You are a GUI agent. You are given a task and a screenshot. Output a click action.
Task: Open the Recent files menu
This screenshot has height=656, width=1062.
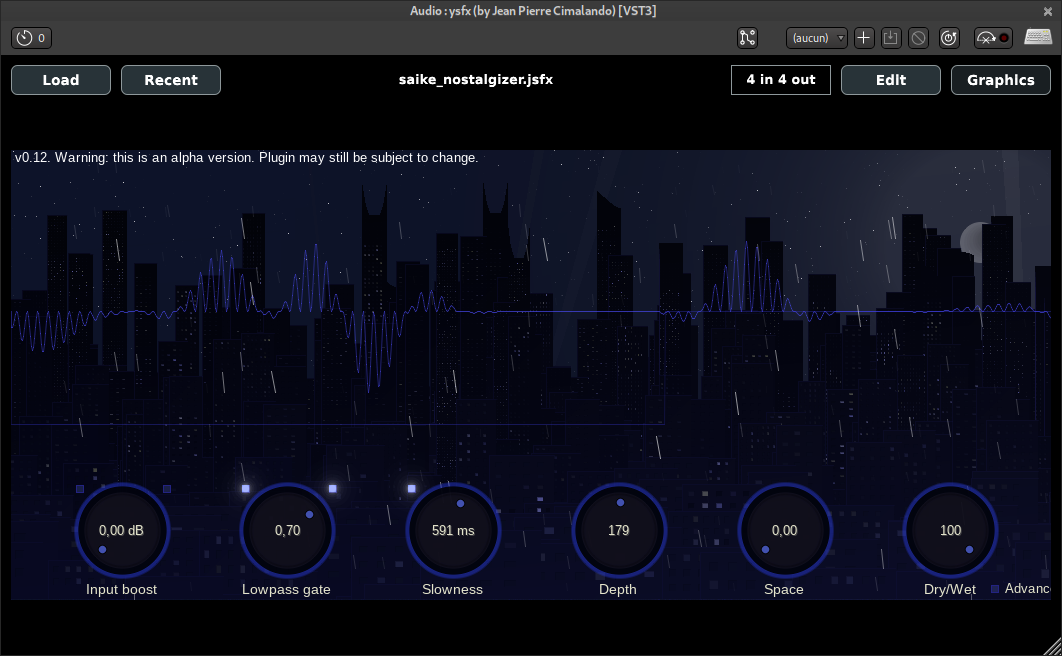[x=171, y=80]
